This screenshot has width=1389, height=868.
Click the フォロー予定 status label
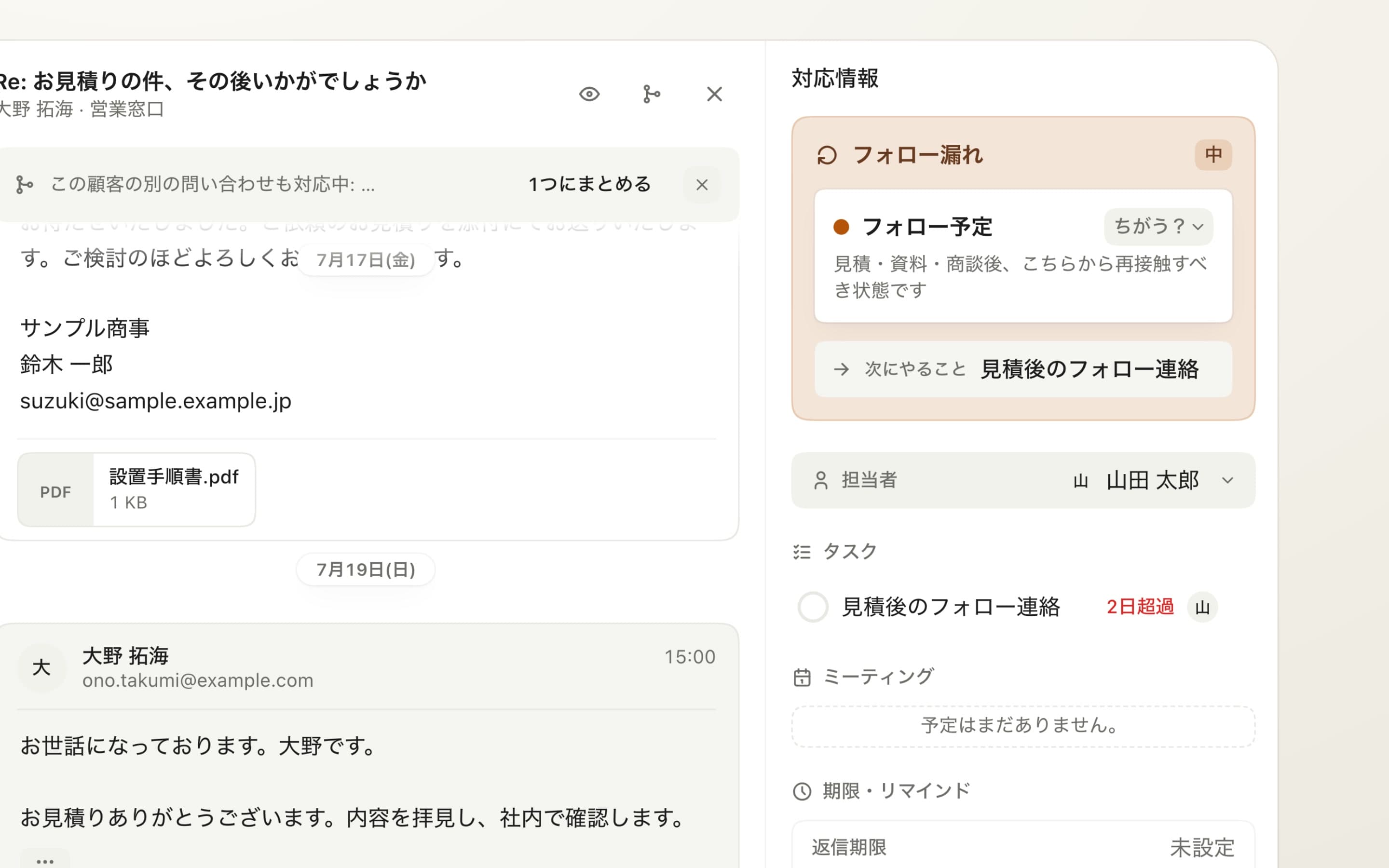pyautogui.click(x=927, y=227)
